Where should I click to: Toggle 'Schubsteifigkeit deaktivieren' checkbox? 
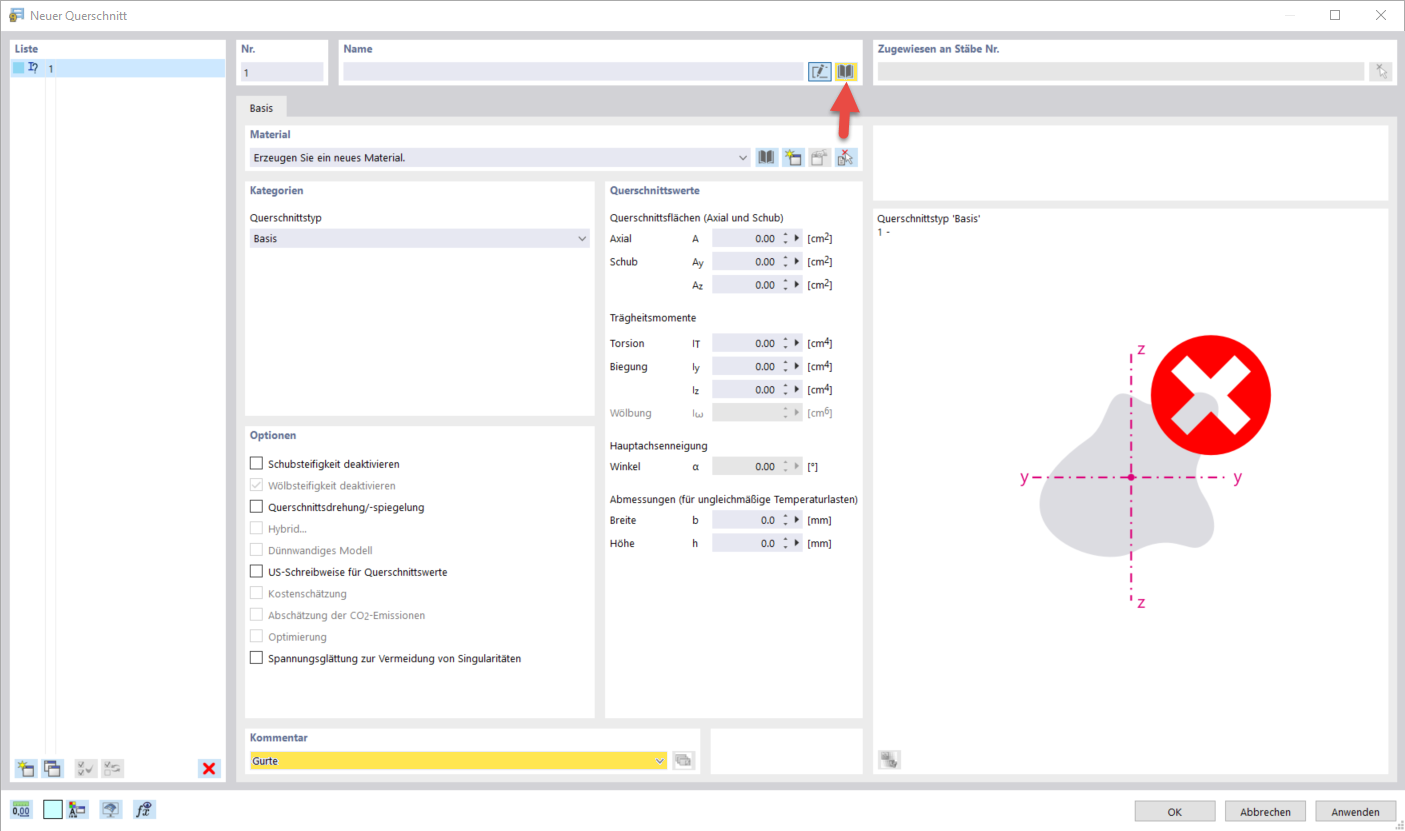coord(257,464)
